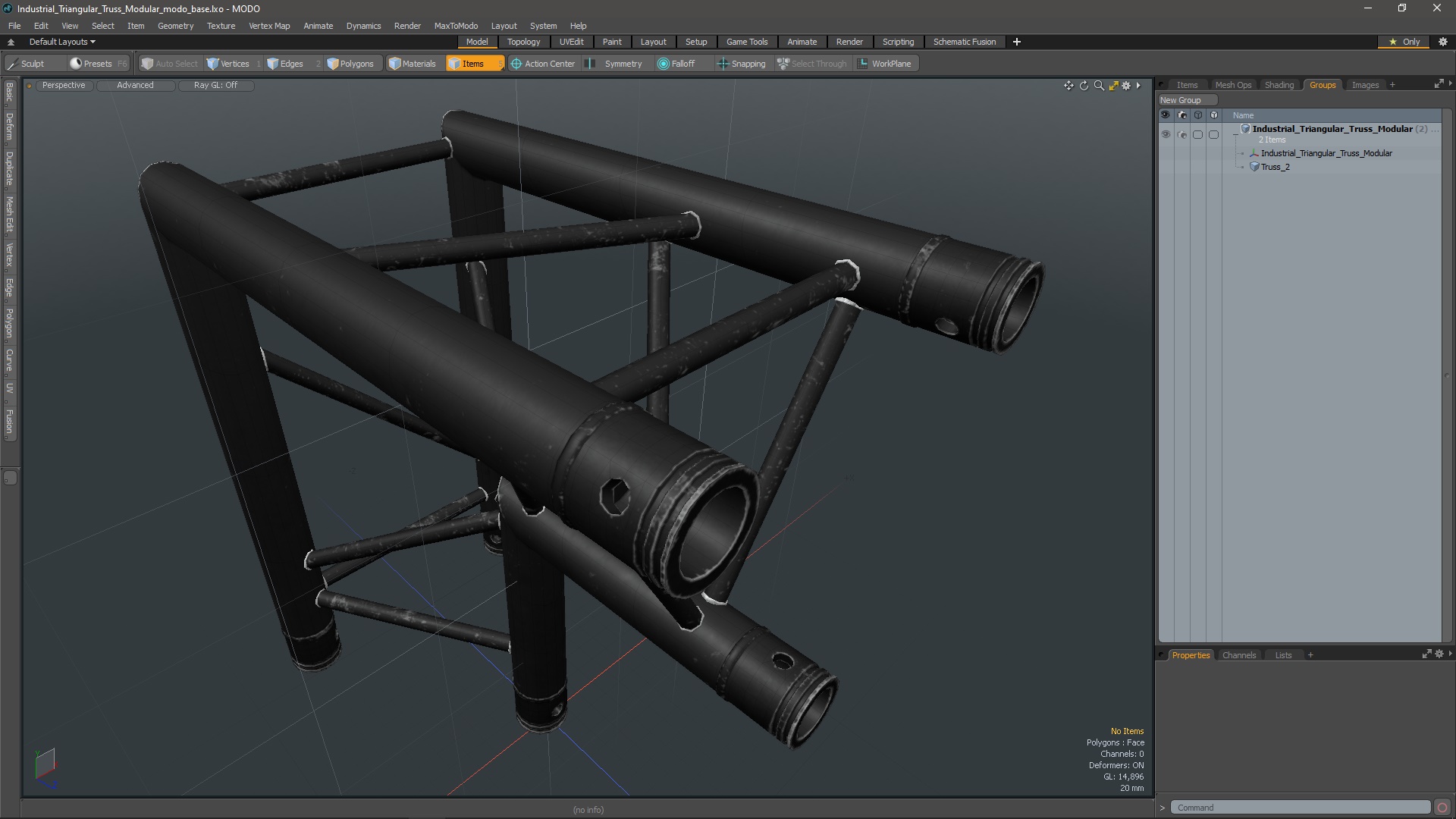1456x819 pixels.
Task: Open the Action Center menu
Action: point(543,64)
